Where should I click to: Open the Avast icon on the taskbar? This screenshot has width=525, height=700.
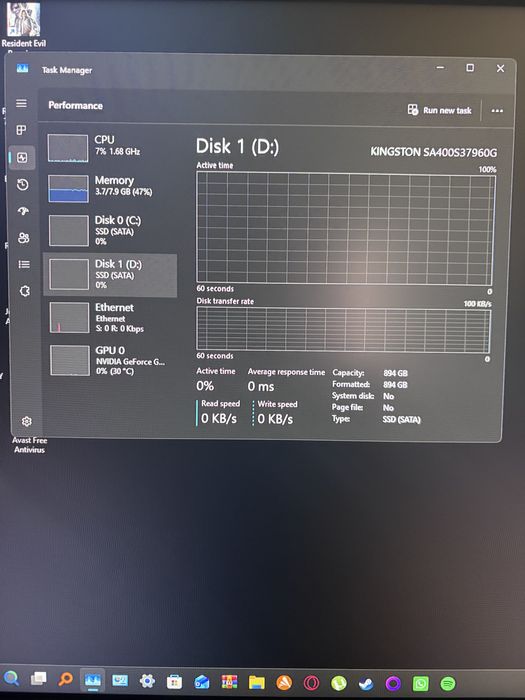point(284,683)
